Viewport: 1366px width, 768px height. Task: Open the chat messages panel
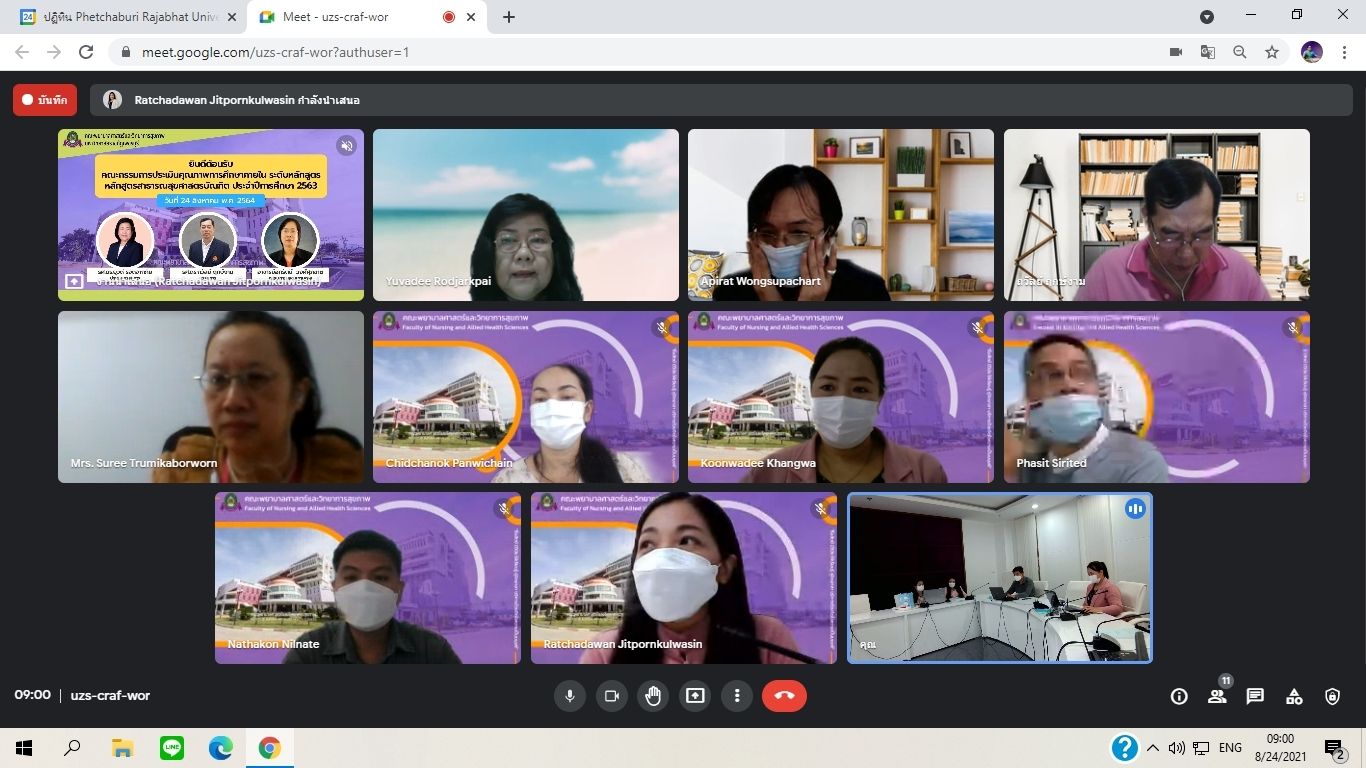click(1255, 697)
